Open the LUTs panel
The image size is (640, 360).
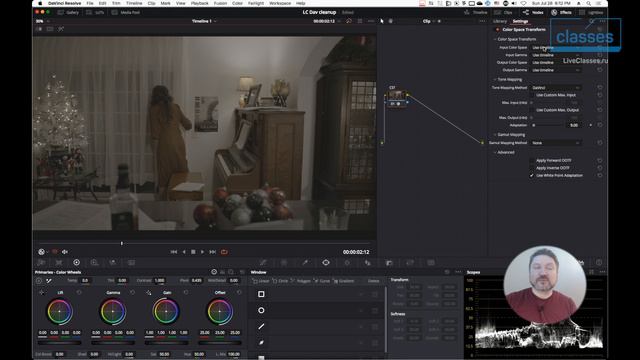pyautogui.click(x=95, y=13)
